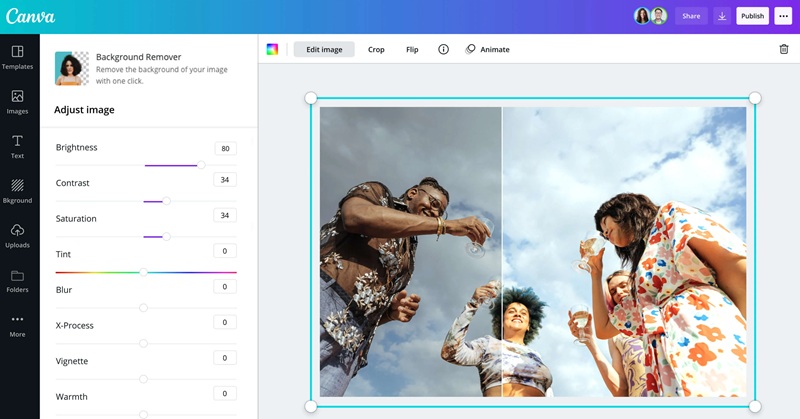Image resolution: width=800 pixels, height=419 pixels.
Task: Select the Edit image tab
Action: pos(324,50)
